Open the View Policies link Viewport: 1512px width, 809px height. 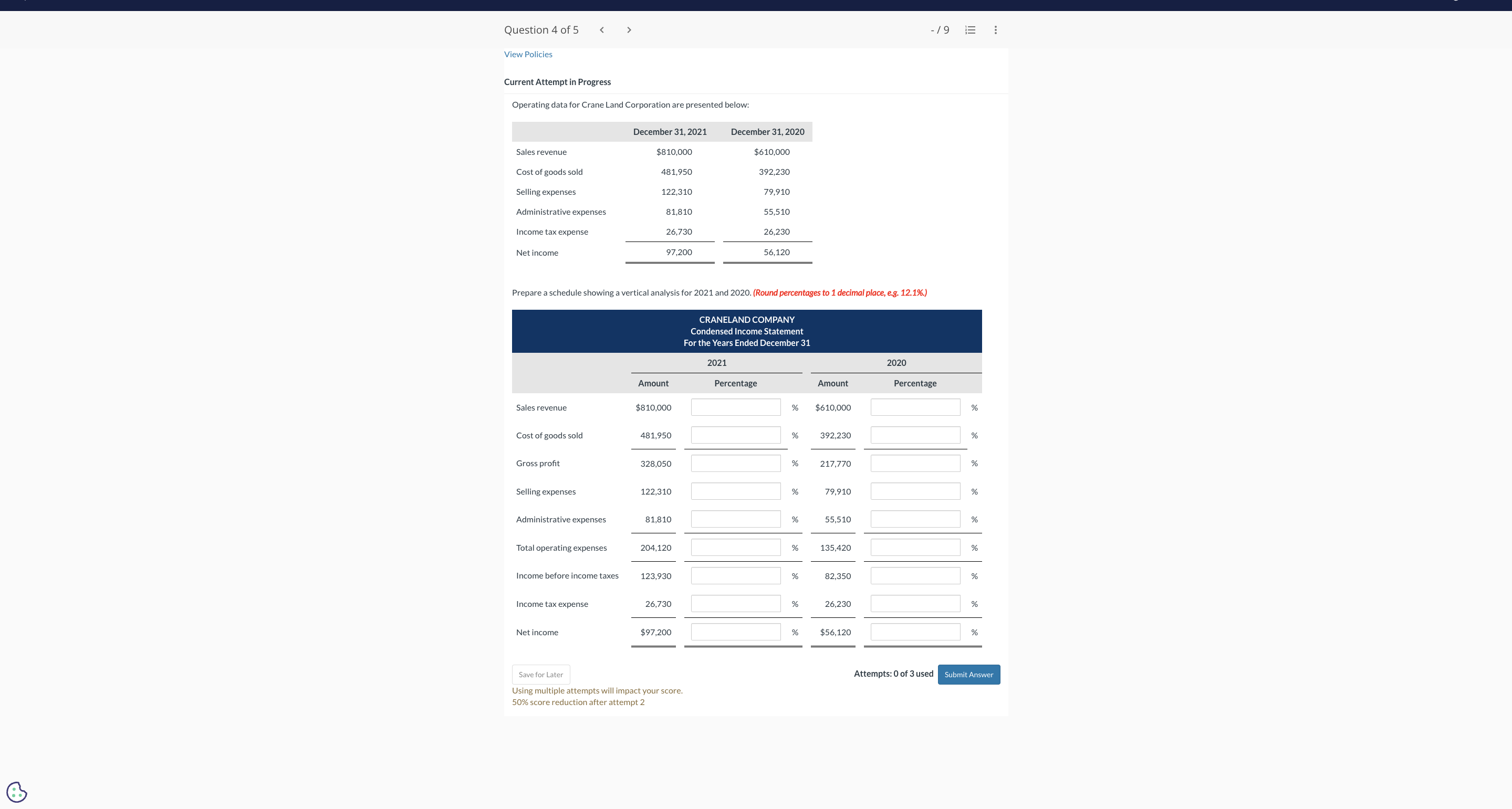point(528,54)
